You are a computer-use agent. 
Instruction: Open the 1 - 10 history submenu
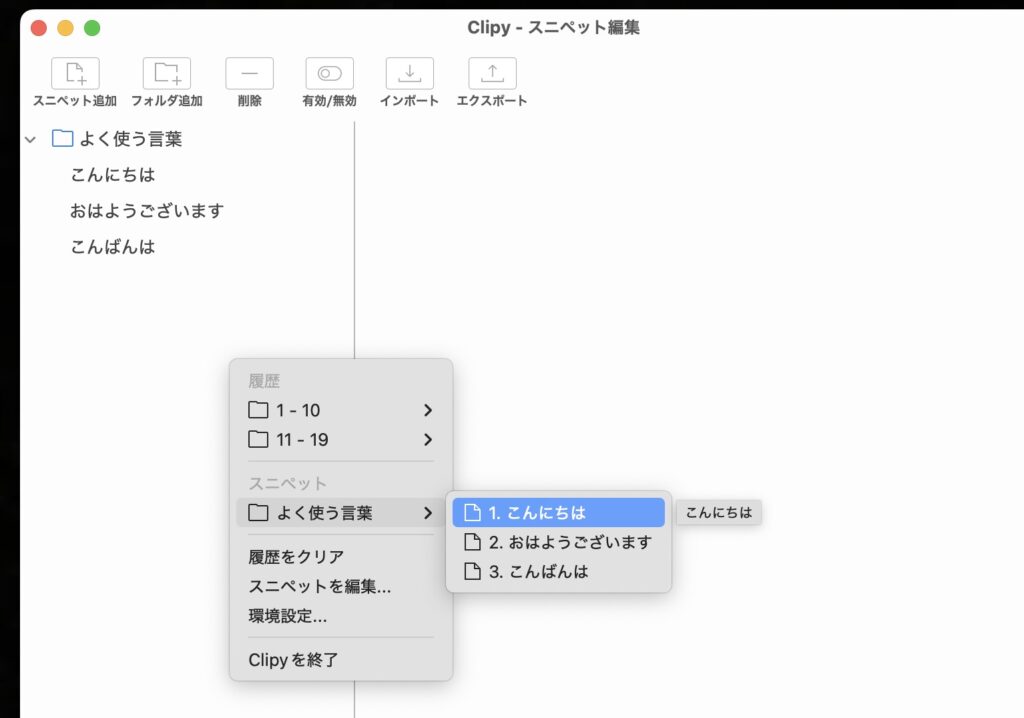[x=340, y=410]
